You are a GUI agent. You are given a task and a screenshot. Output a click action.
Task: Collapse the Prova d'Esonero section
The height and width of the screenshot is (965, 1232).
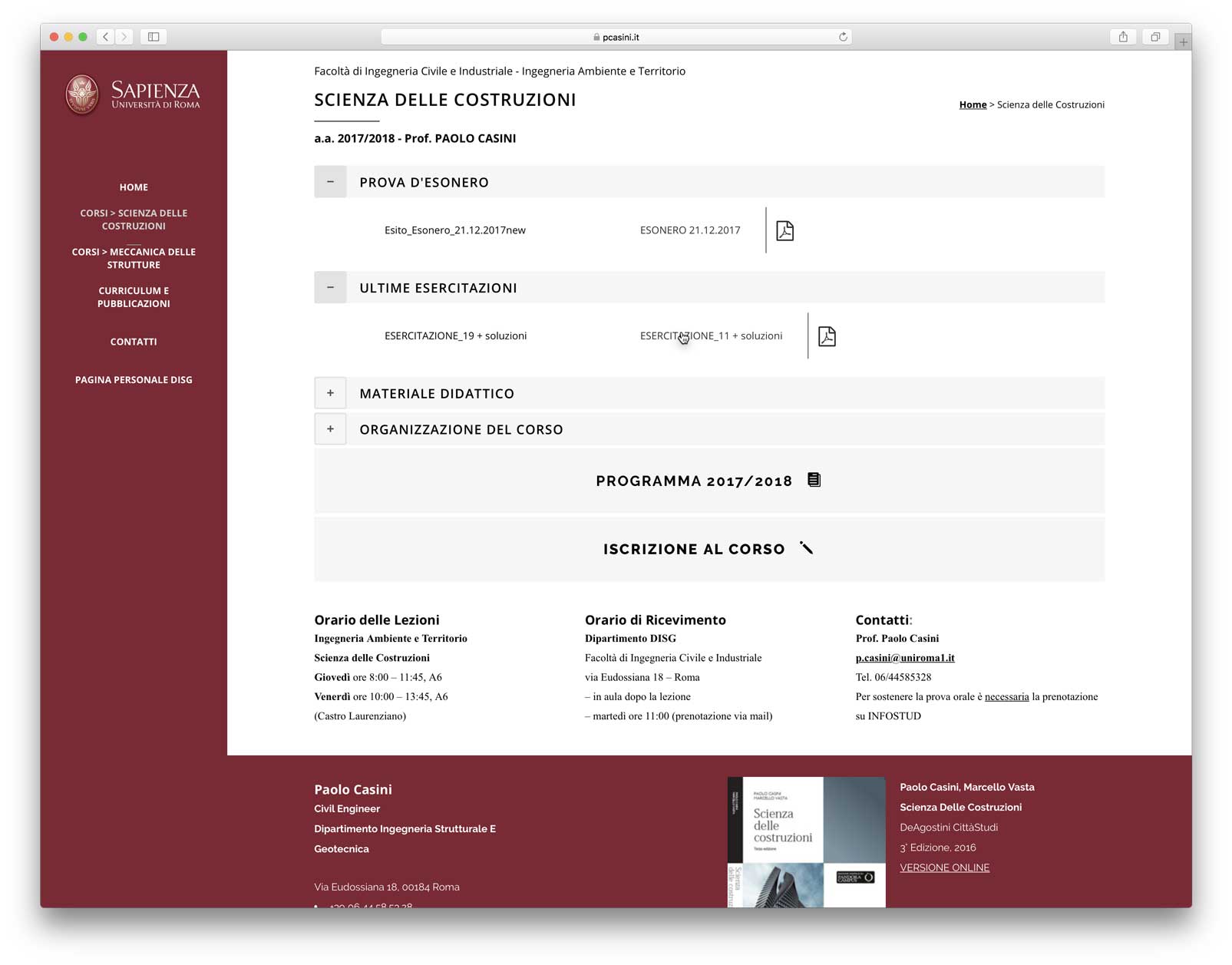tap(330, 182)
